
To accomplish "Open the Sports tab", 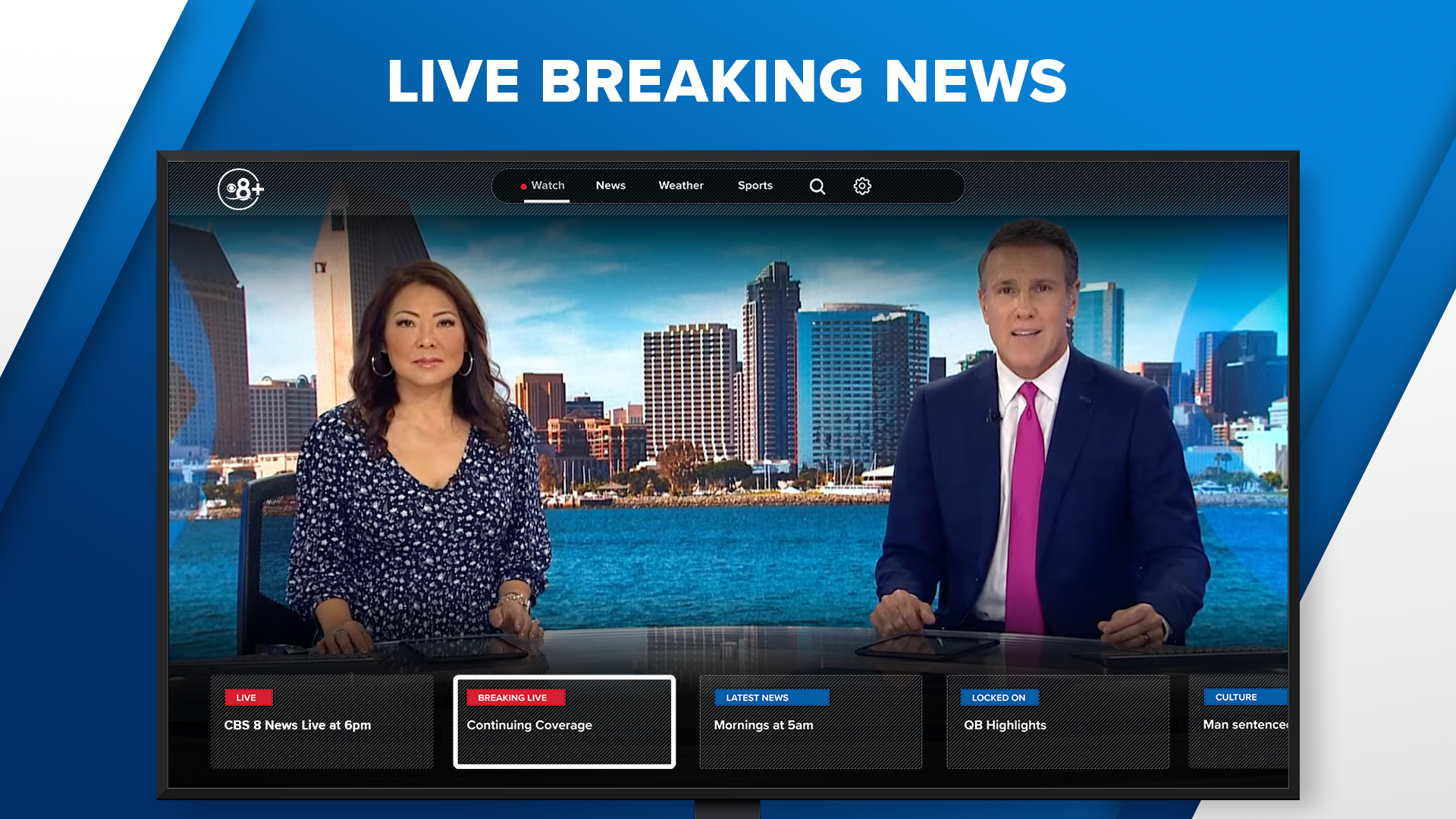I will pos(755,186).
